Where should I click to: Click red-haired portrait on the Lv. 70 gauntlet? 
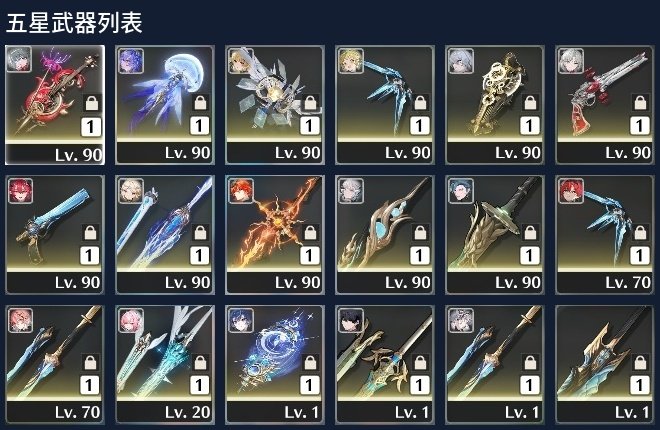571,191
